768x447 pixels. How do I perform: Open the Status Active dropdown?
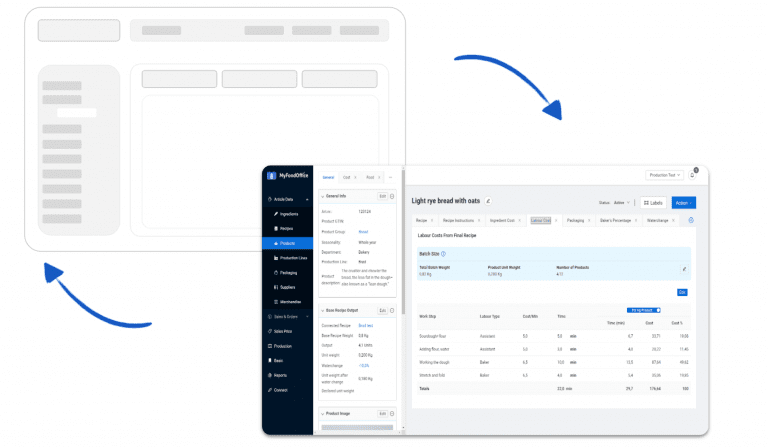pos(614,202)
